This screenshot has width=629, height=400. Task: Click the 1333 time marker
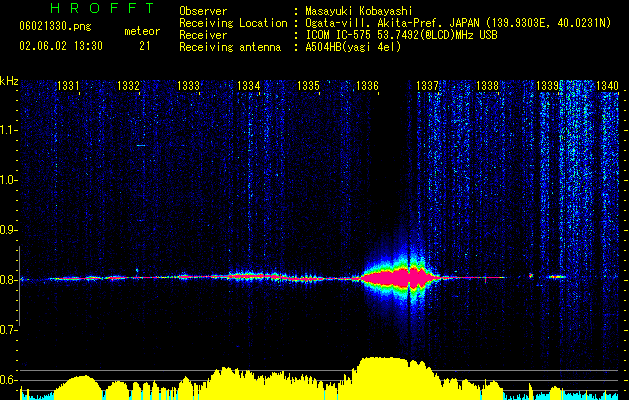pyautogui.click(x=188, y=85)
